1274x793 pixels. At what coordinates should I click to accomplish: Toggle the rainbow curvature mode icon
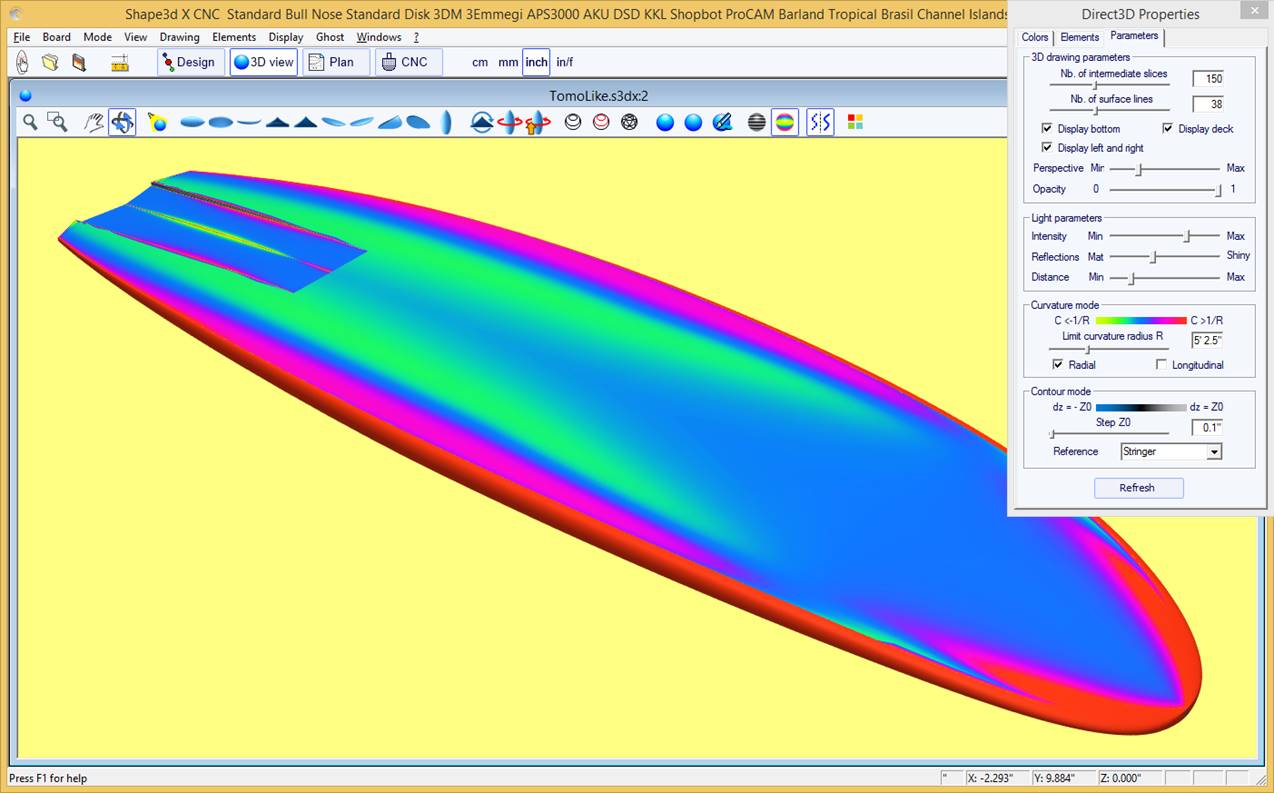(x=785, y=122)
